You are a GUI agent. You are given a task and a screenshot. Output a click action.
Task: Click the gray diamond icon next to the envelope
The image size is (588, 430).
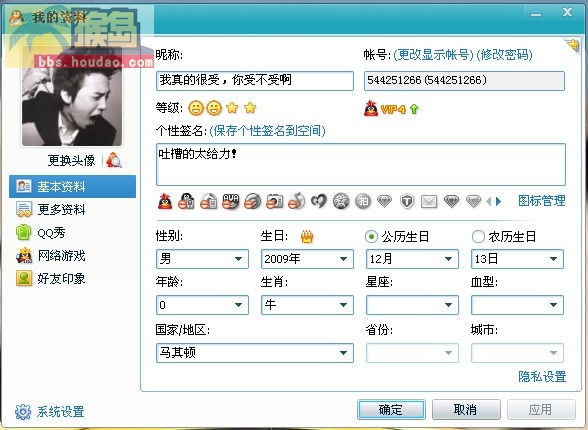click(451, 202)
